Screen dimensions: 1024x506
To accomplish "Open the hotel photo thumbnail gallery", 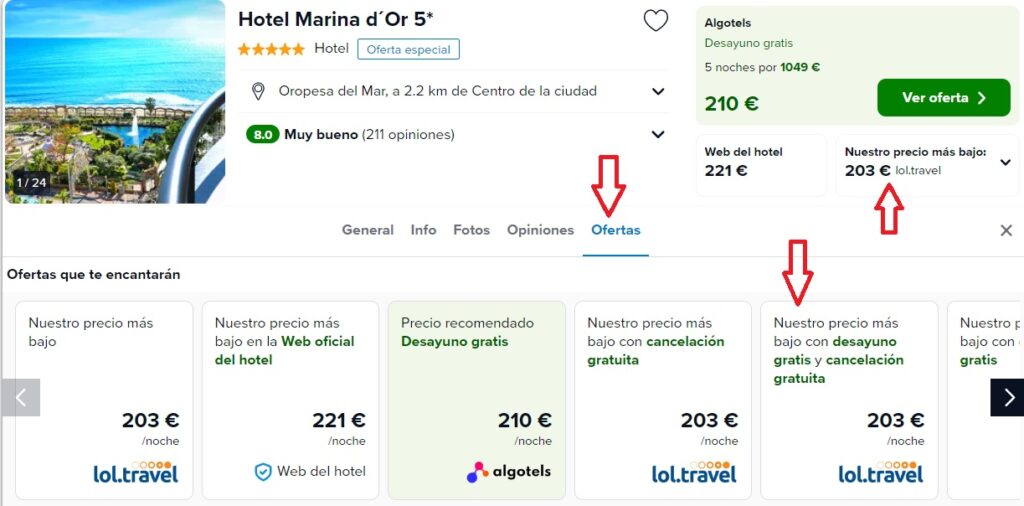I will 115,101.
